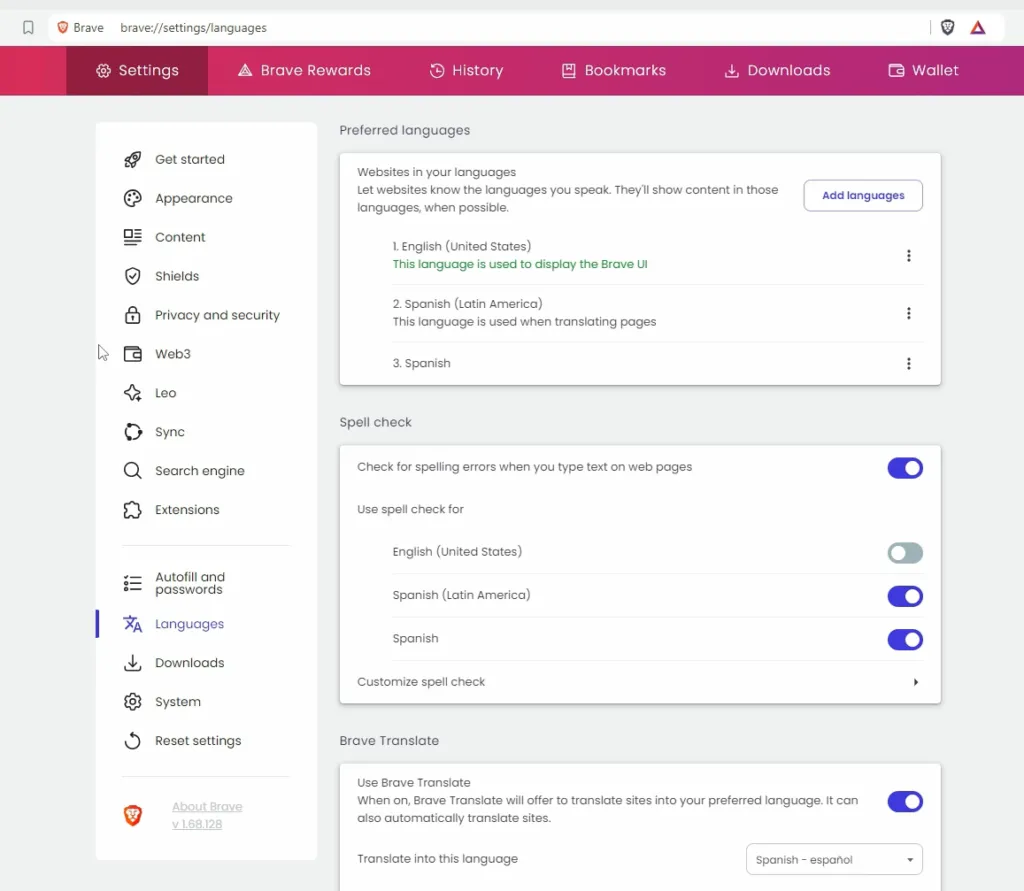Open more options for Spanish (Latin America)
Viewport: 1024px width, 891px height.
908,313
